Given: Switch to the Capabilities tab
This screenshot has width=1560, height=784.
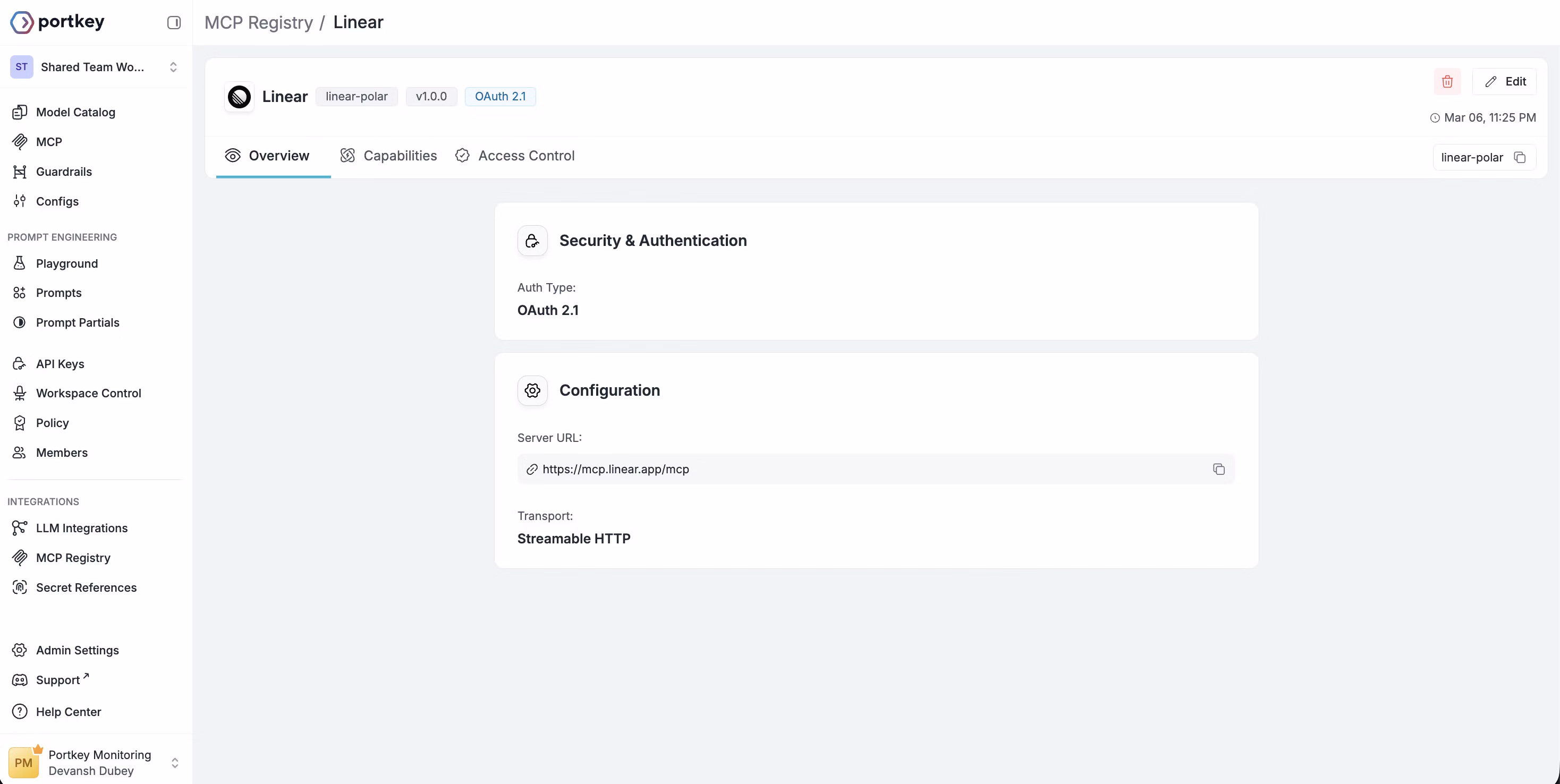Looking at the screenshot, I should pyautogui.click(x=388, y=156).
